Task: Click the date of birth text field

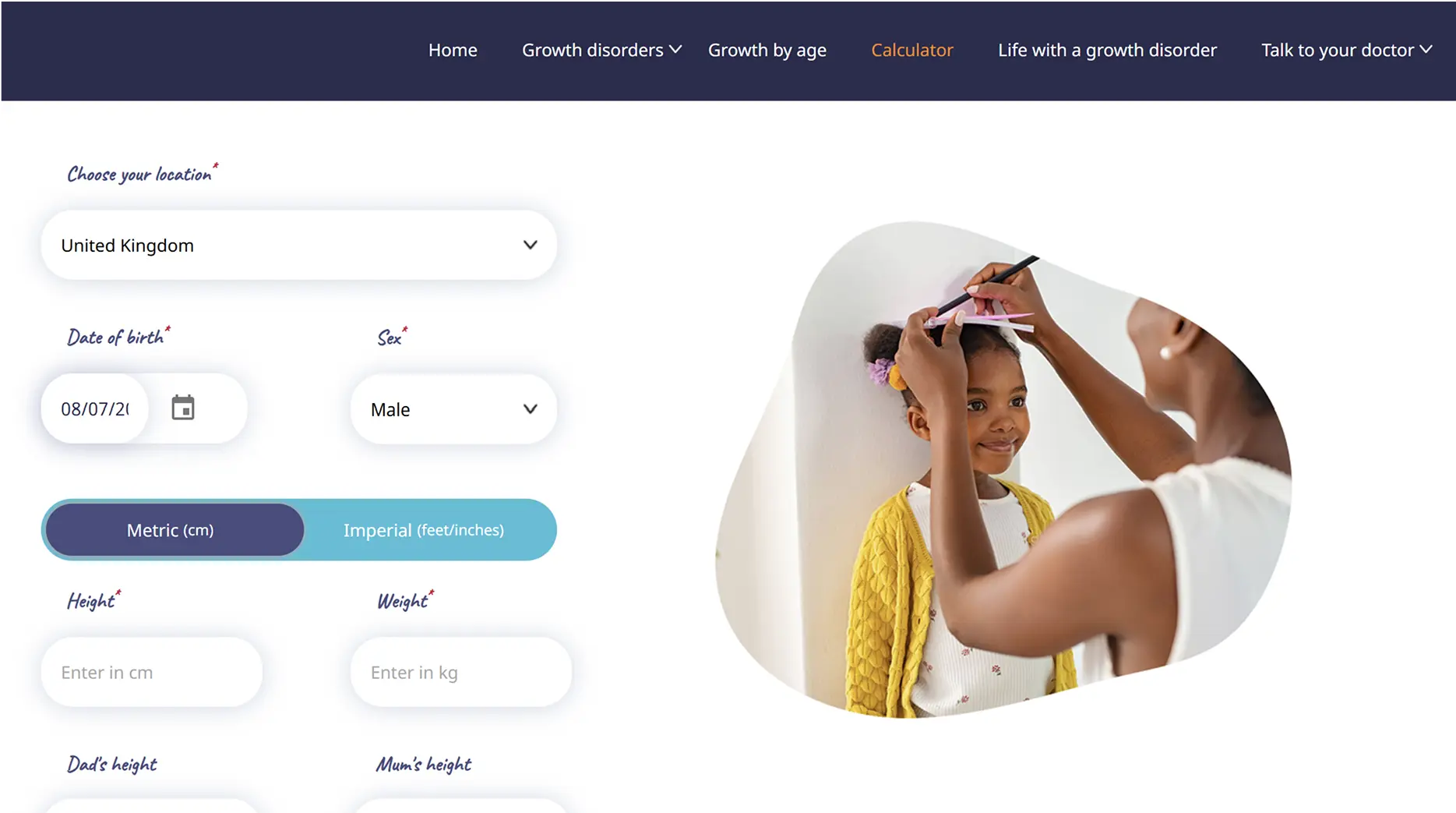Action: click(95, 408)
